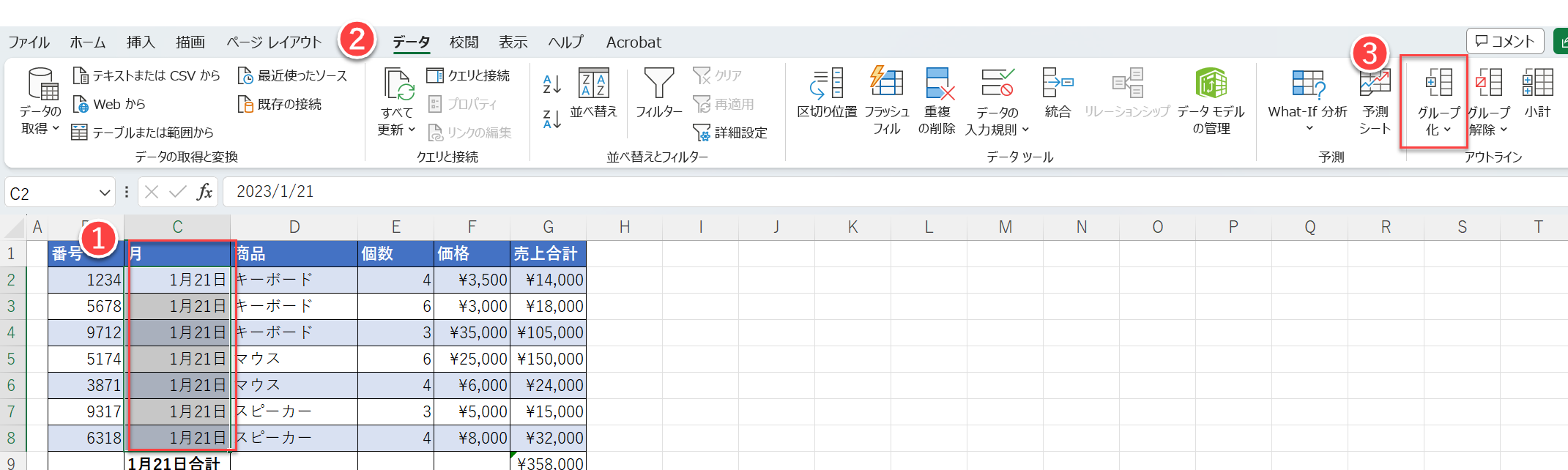Click the プロパティ button
Image resolution: width=1568 pixels, height=470 pixels.
pos(463,104)
